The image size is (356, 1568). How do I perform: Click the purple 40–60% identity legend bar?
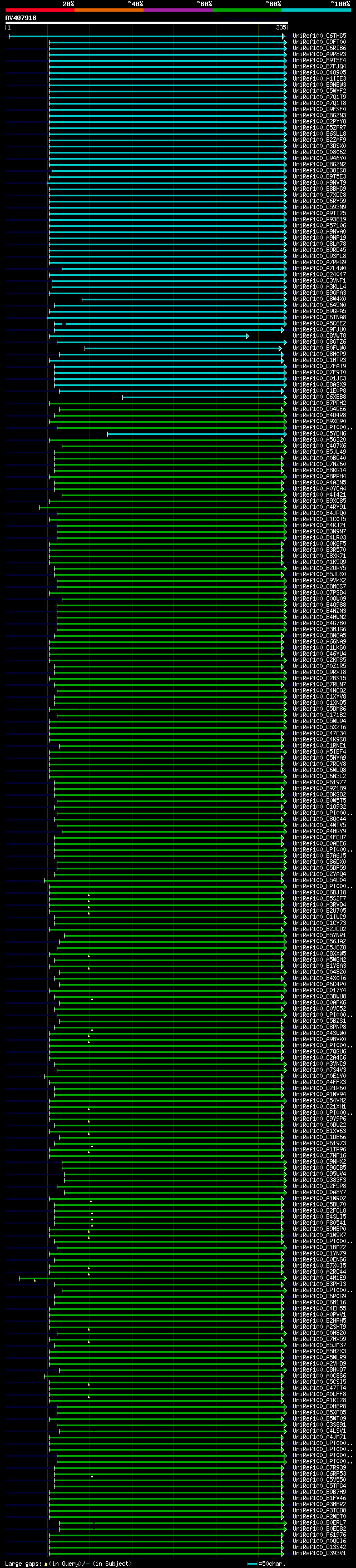(x=177, y=10)
